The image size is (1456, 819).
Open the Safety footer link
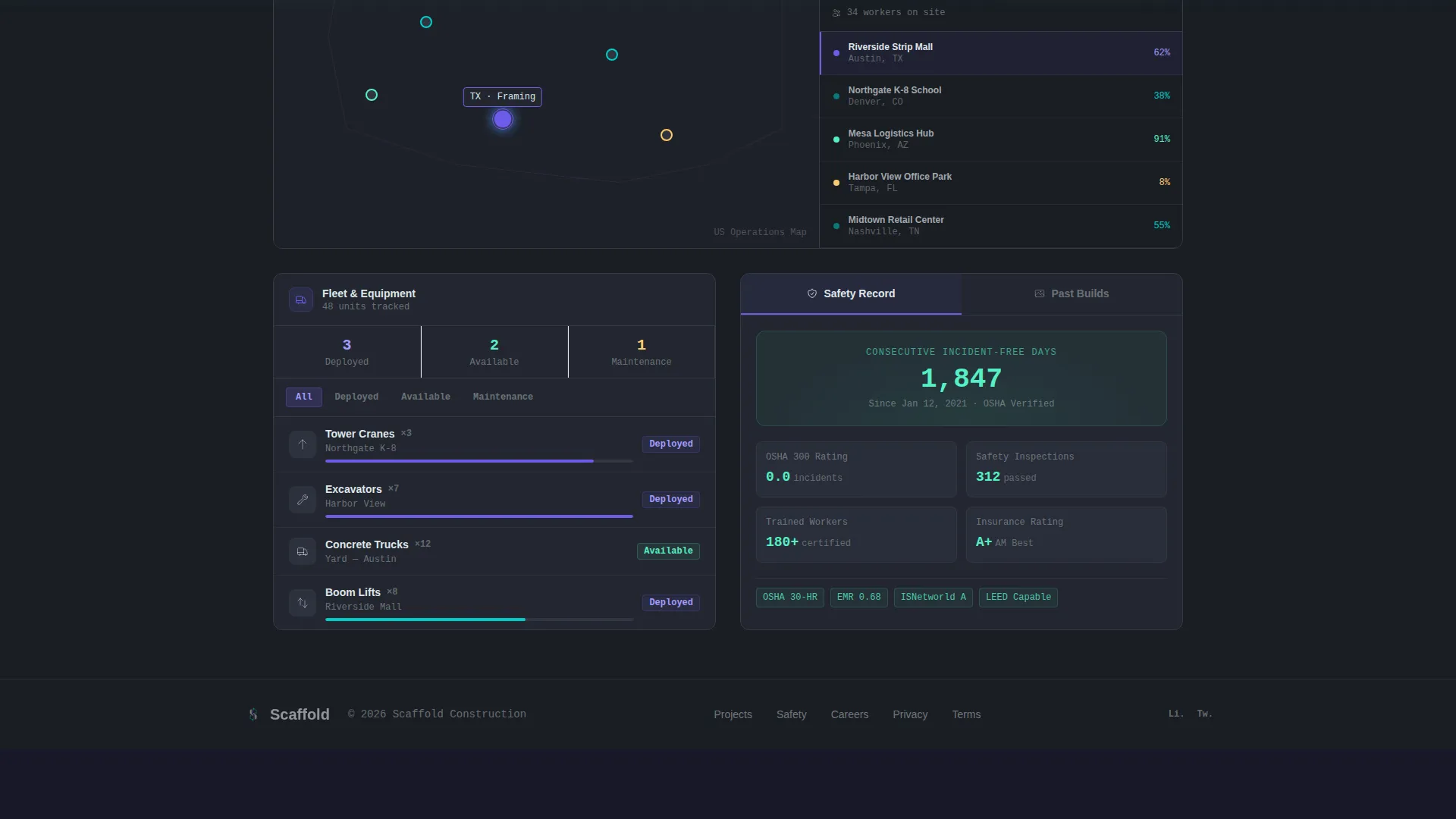(791, 714)
